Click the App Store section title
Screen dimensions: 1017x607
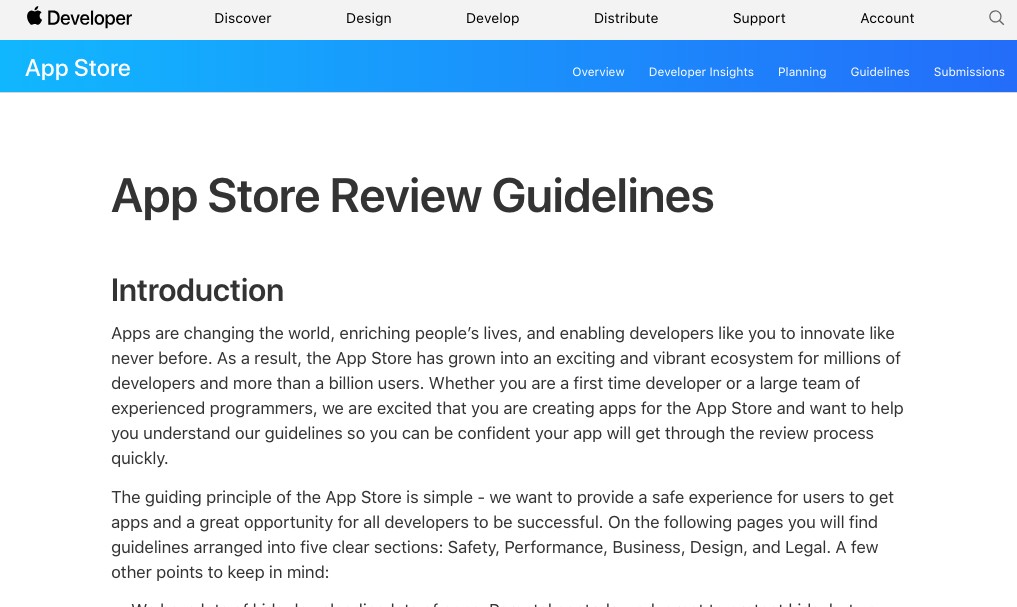[x=78, y=68]
